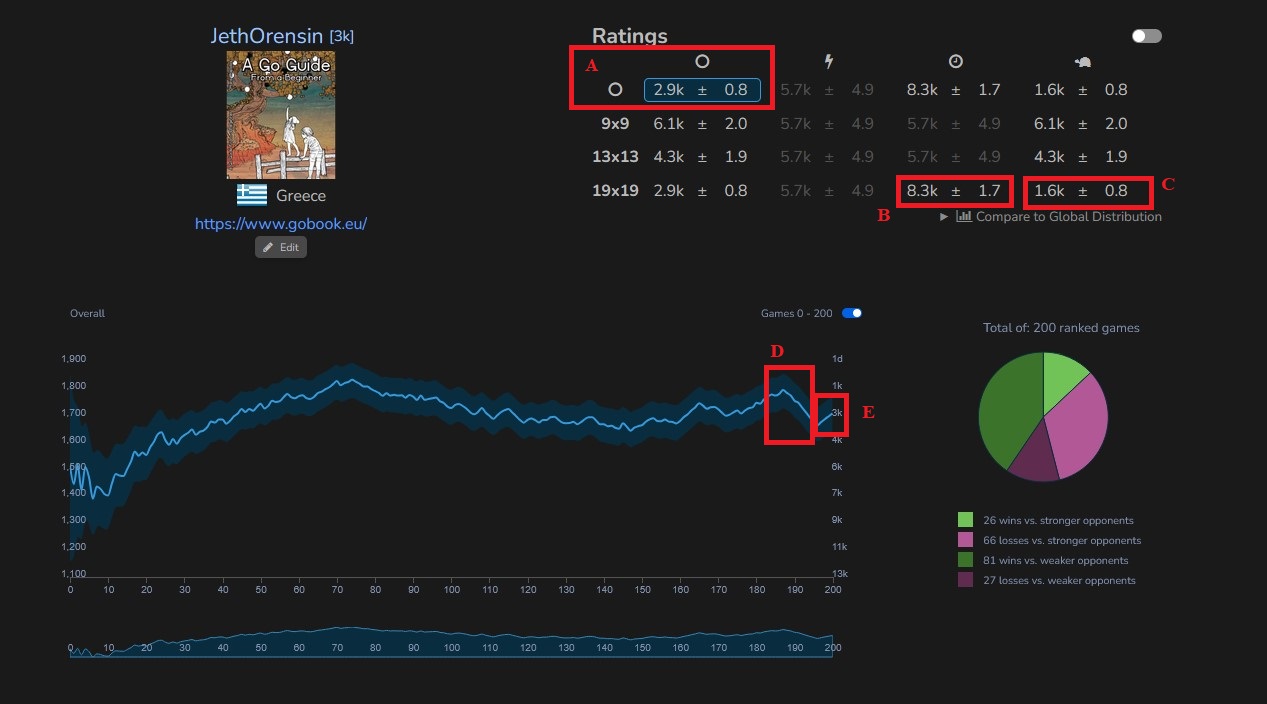Toggle the Games 0 - 200 switch

[851, 313]
